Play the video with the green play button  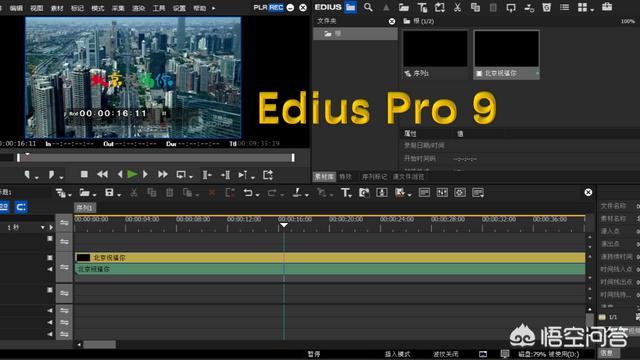(132, 175)
